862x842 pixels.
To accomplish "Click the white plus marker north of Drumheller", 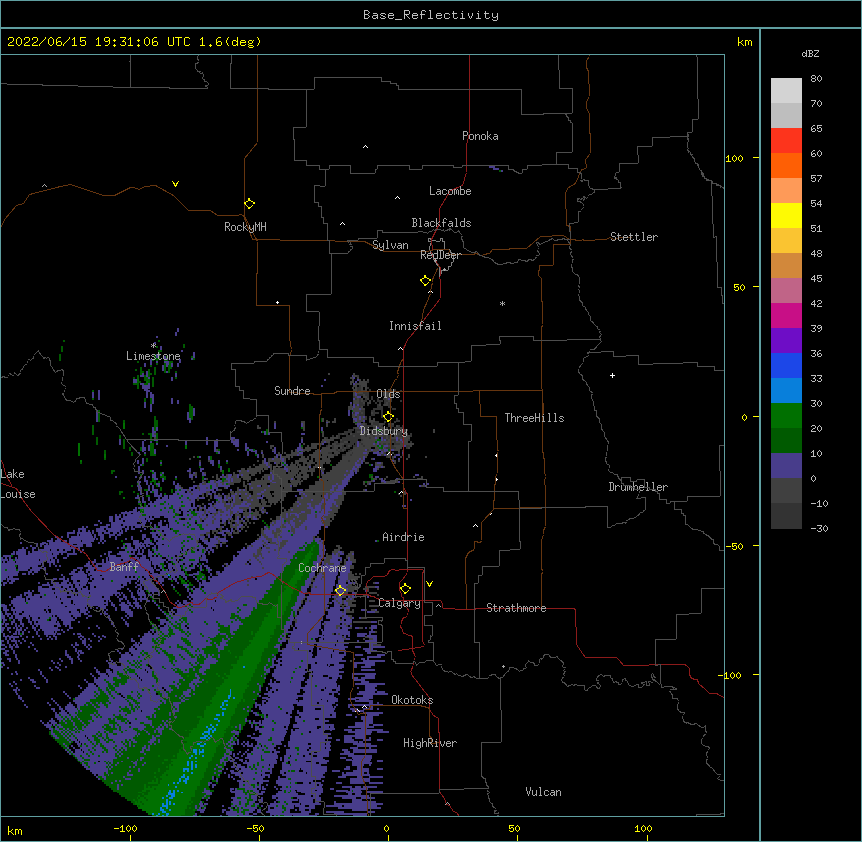I will click(612, 375).
